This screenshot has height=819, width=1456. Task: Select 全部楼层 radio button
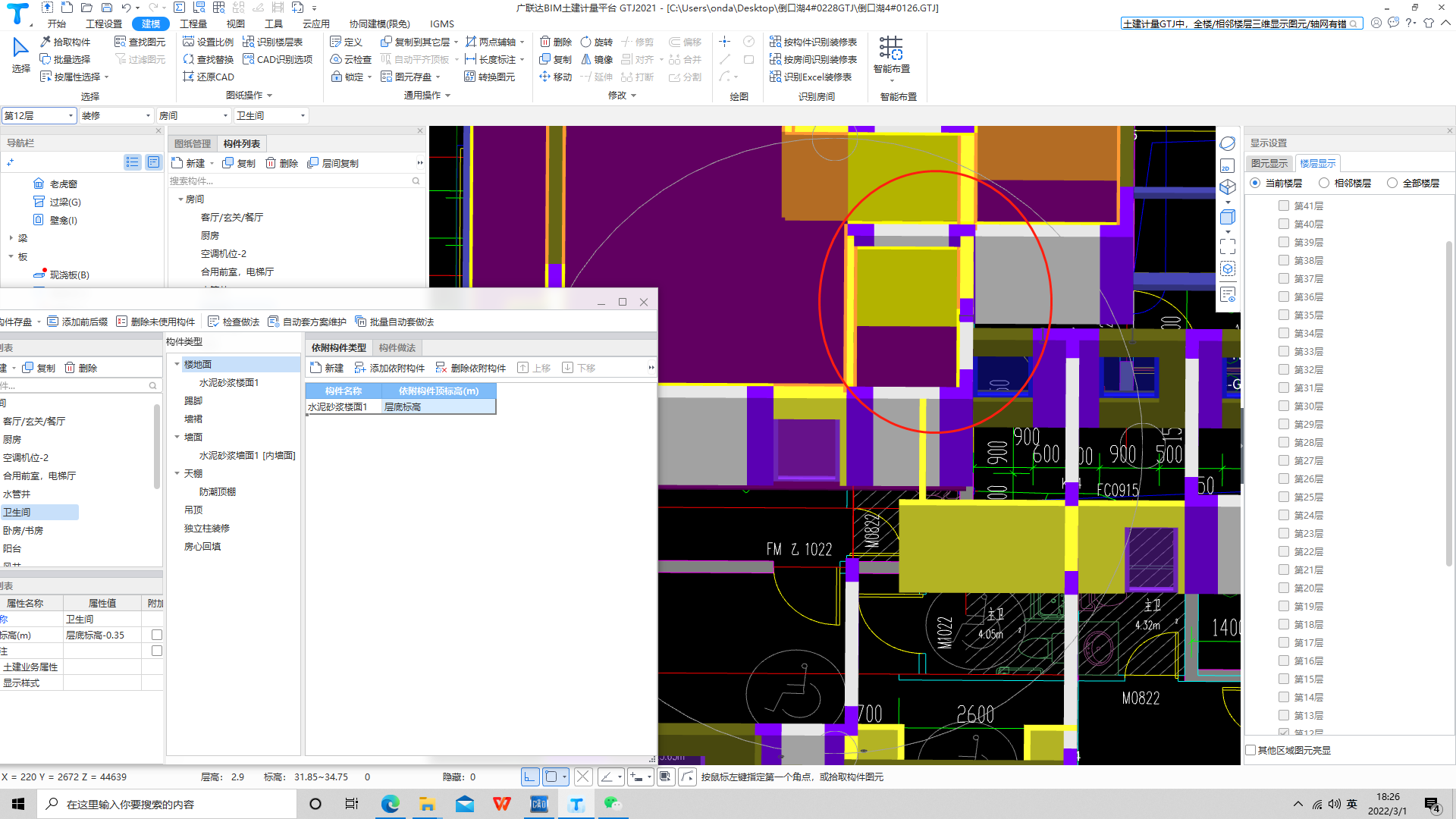(x=1392, y=183)
